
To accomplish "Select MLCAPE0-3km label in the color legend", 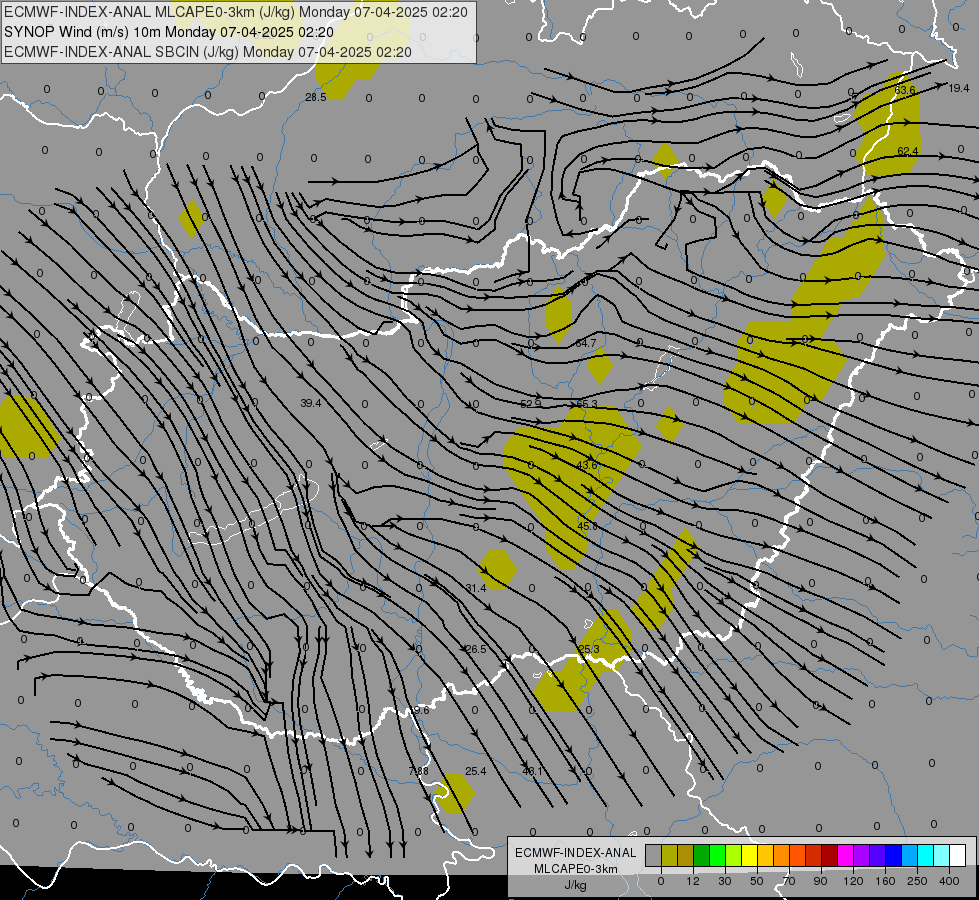I will pos(576,869).
